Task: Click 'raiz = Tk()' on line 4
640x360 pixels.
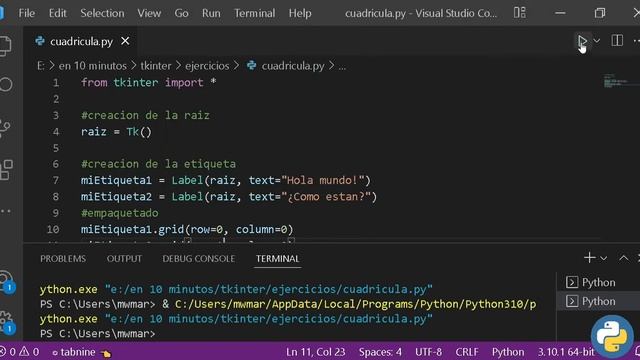Action: pos(116,132)
